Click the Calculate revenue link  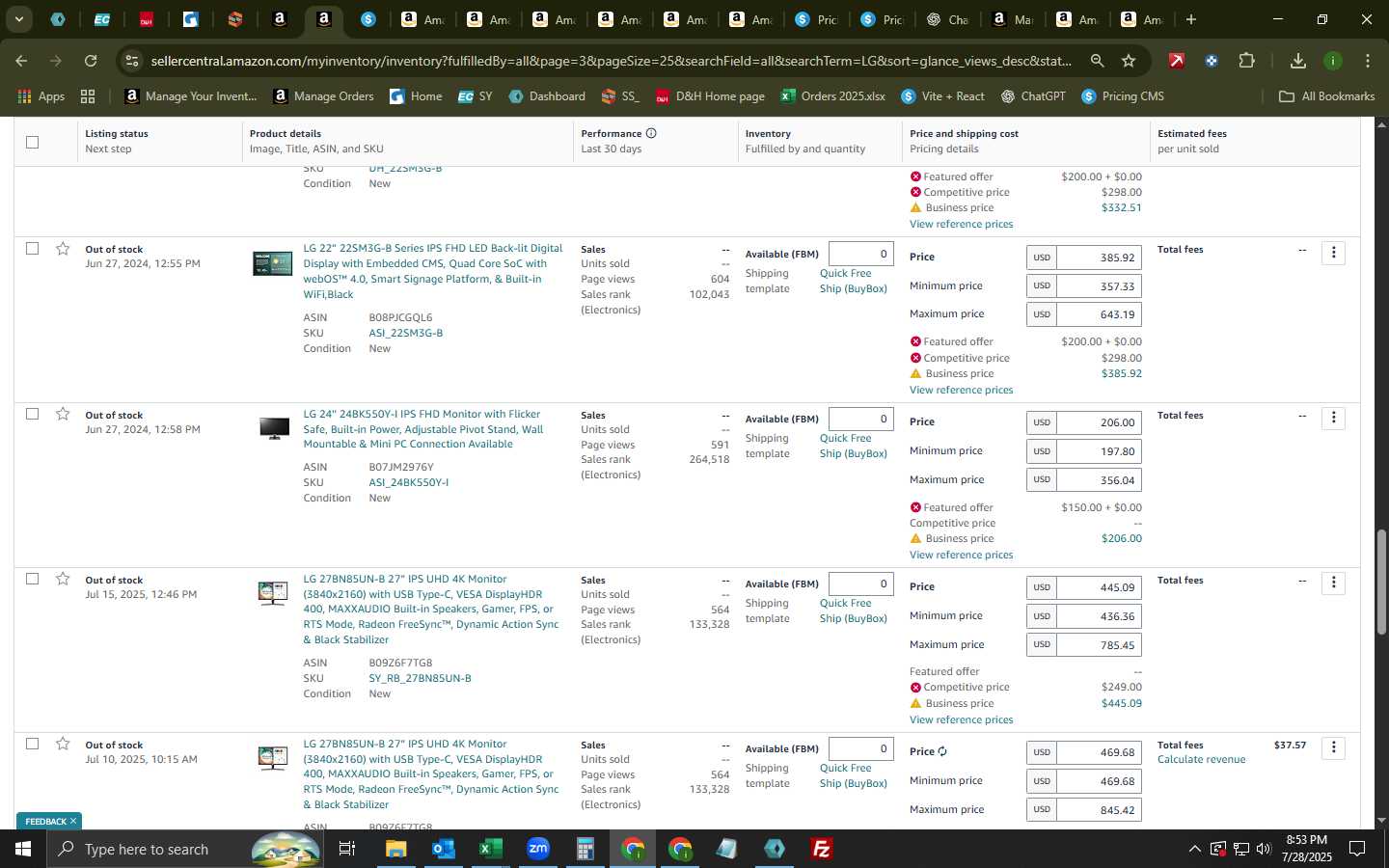coord(1201,760)
